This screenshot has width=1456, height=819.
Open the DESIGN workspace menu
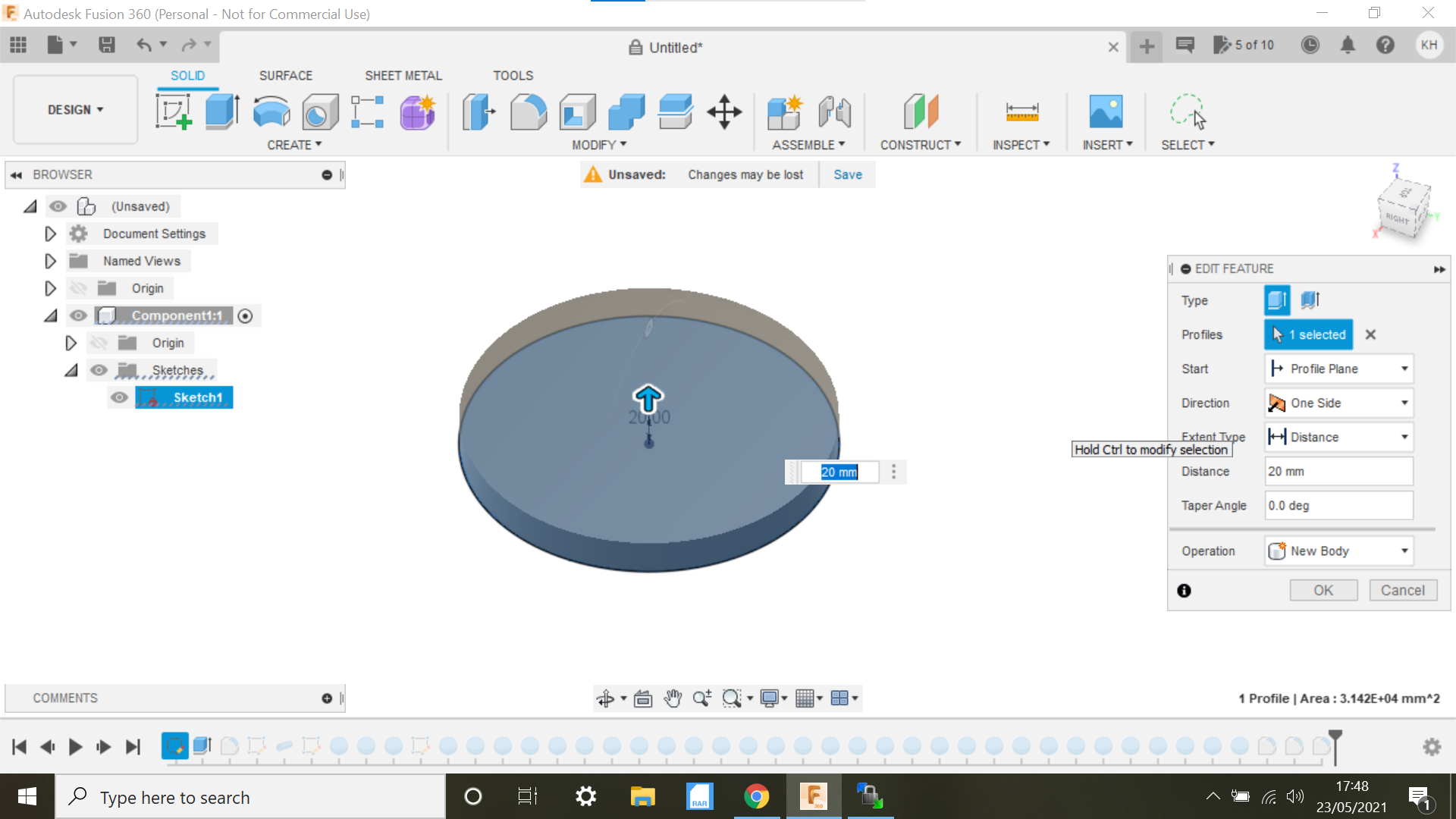click(x=74, y=109)
